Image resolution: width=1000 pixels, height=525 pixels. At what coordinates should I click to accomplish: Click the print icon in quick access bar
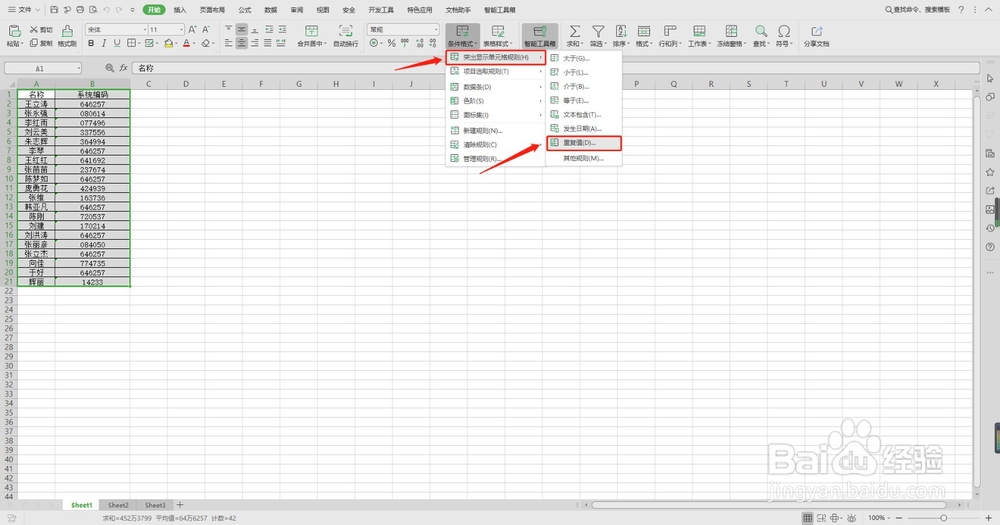pos(80,10)
